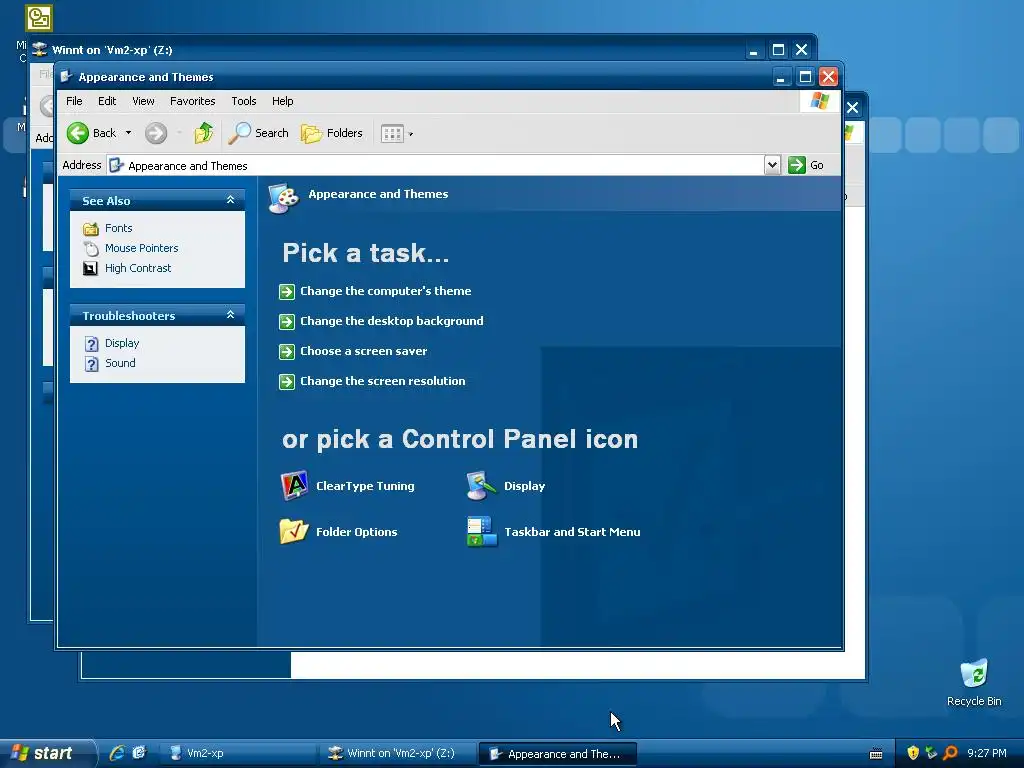The image size is (1024, 768).
Task: Click the Windows flag logo in the menu bar
Action: tap(820, 101)
